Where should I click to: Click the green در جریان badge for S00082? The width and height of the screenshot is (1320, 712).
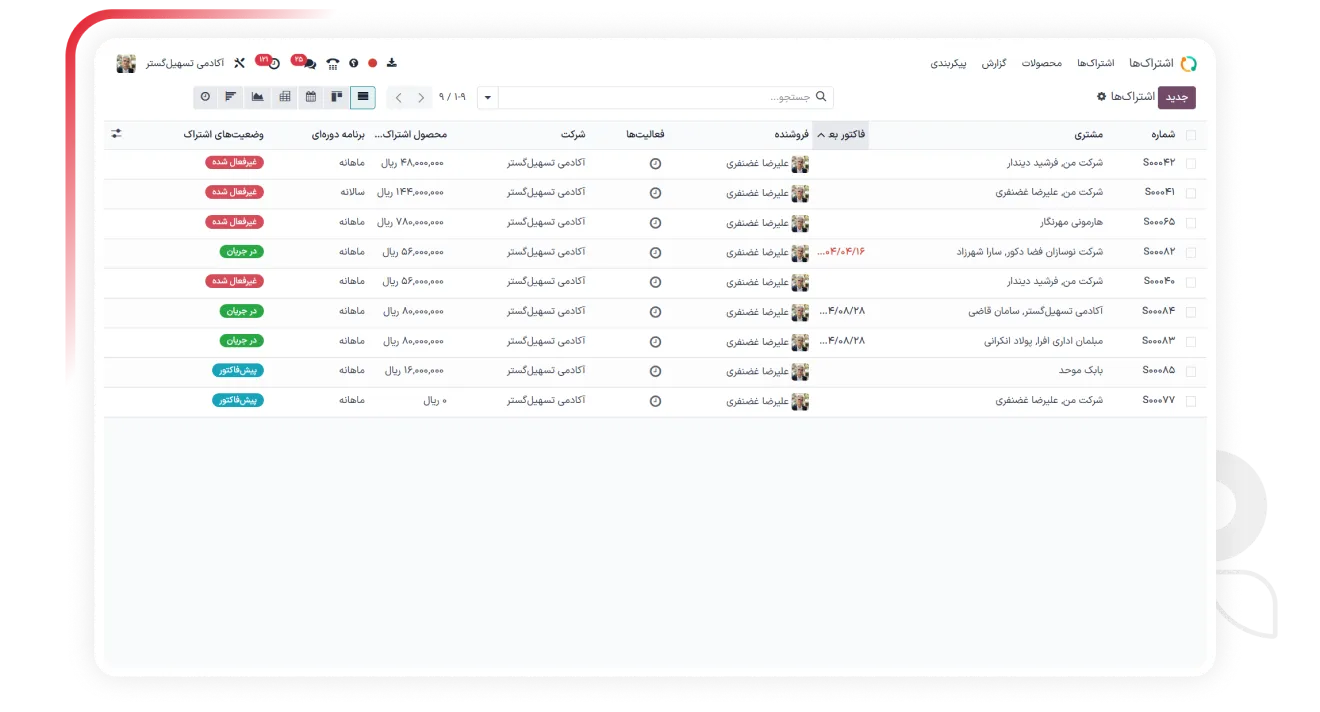coord(241,252)
